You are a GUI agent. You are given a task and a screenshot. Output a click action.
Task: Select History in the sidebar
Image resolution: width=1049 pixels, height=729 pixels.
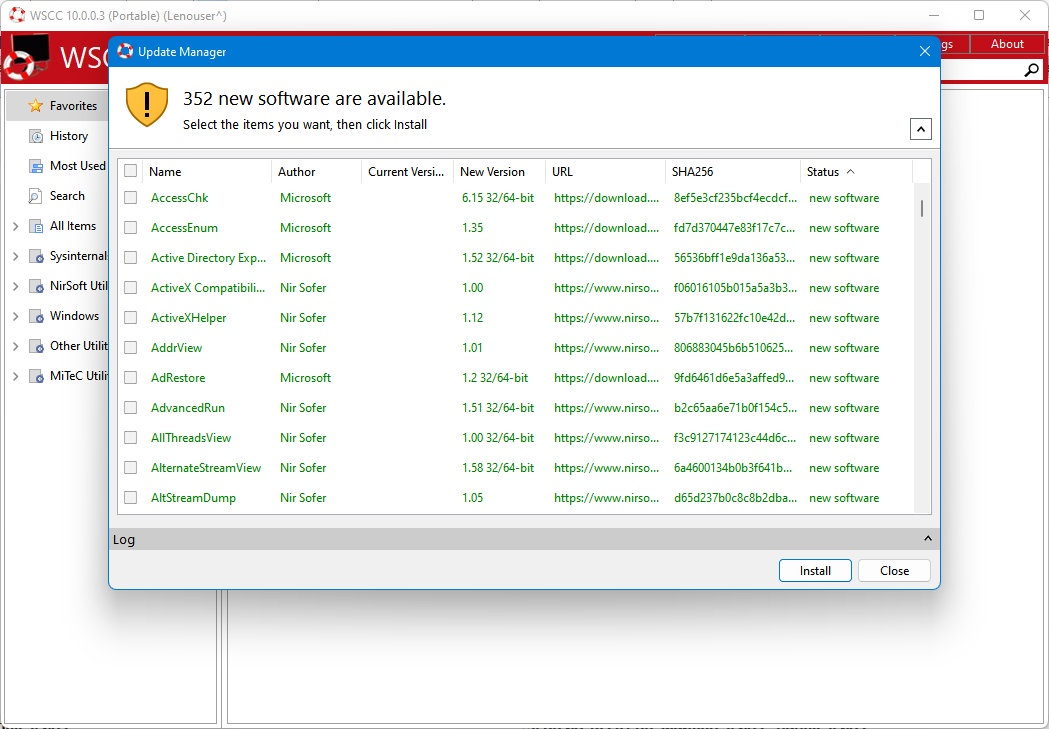58,136
